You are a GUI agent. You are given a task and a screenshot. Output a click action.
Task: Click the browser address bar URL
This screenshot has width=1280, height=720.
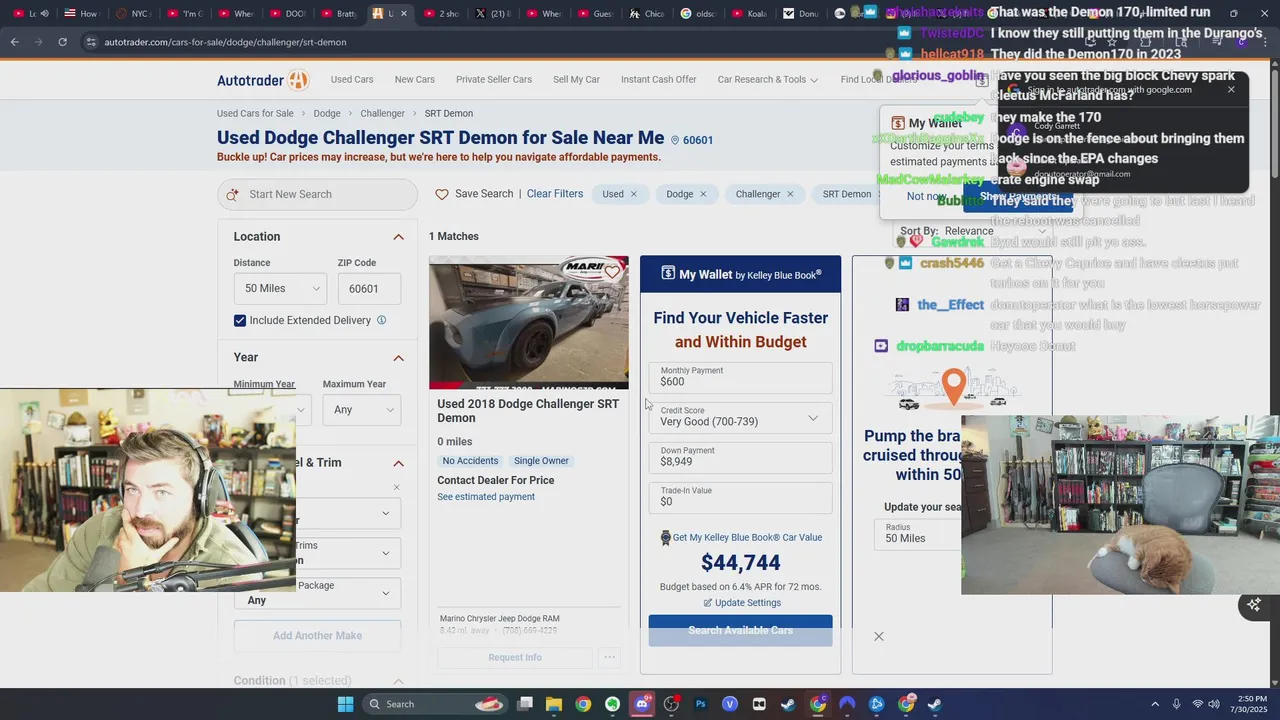pos(225,42)
